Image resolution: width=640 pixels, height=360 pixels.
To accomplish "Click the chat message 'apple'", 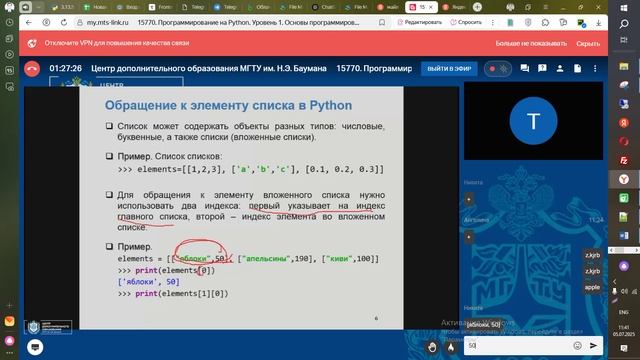I will 592,287.
